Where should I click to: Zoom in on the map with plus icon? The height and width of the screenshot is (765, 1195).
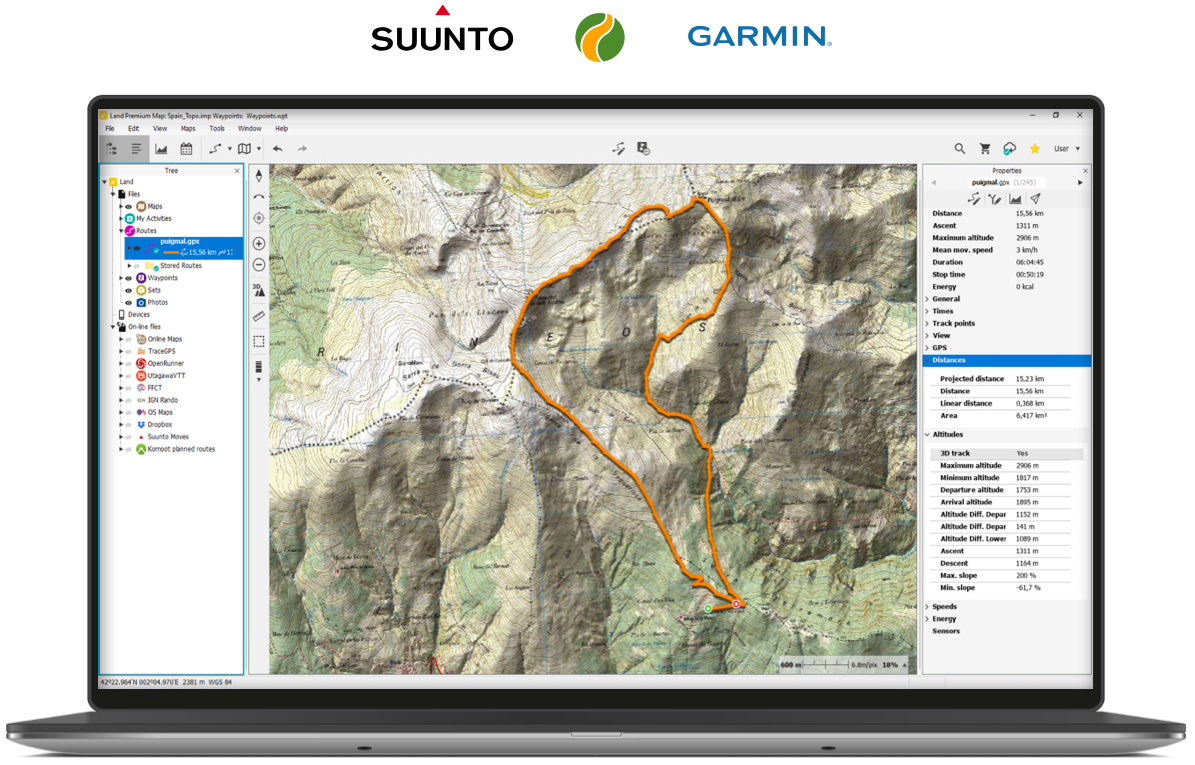coord(259,244)
